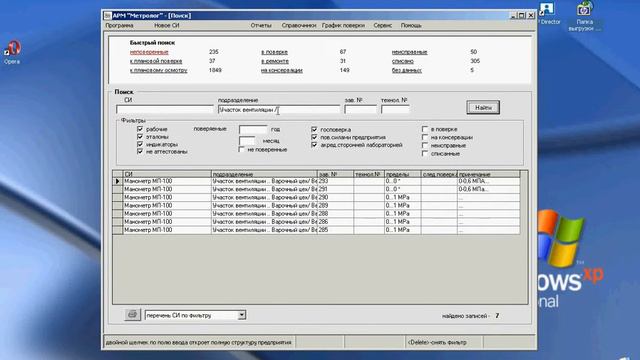
Task: Select Манометр МП-100 row with serial 290
Action: [316, 197]
